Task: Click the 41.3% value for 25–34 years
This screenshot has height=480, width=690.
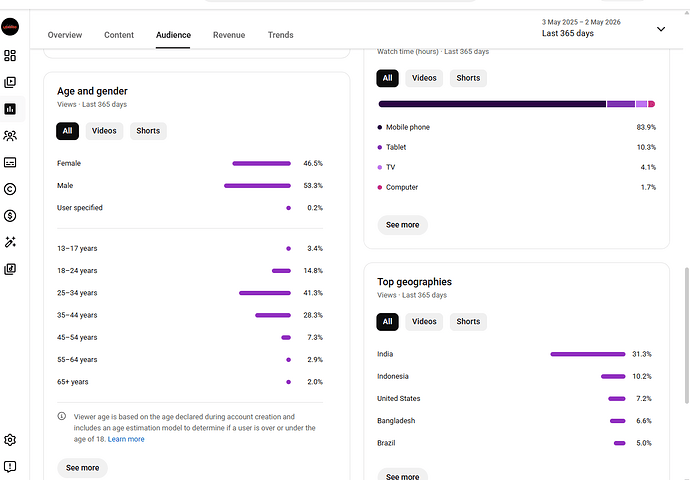Action: (313, 293)
